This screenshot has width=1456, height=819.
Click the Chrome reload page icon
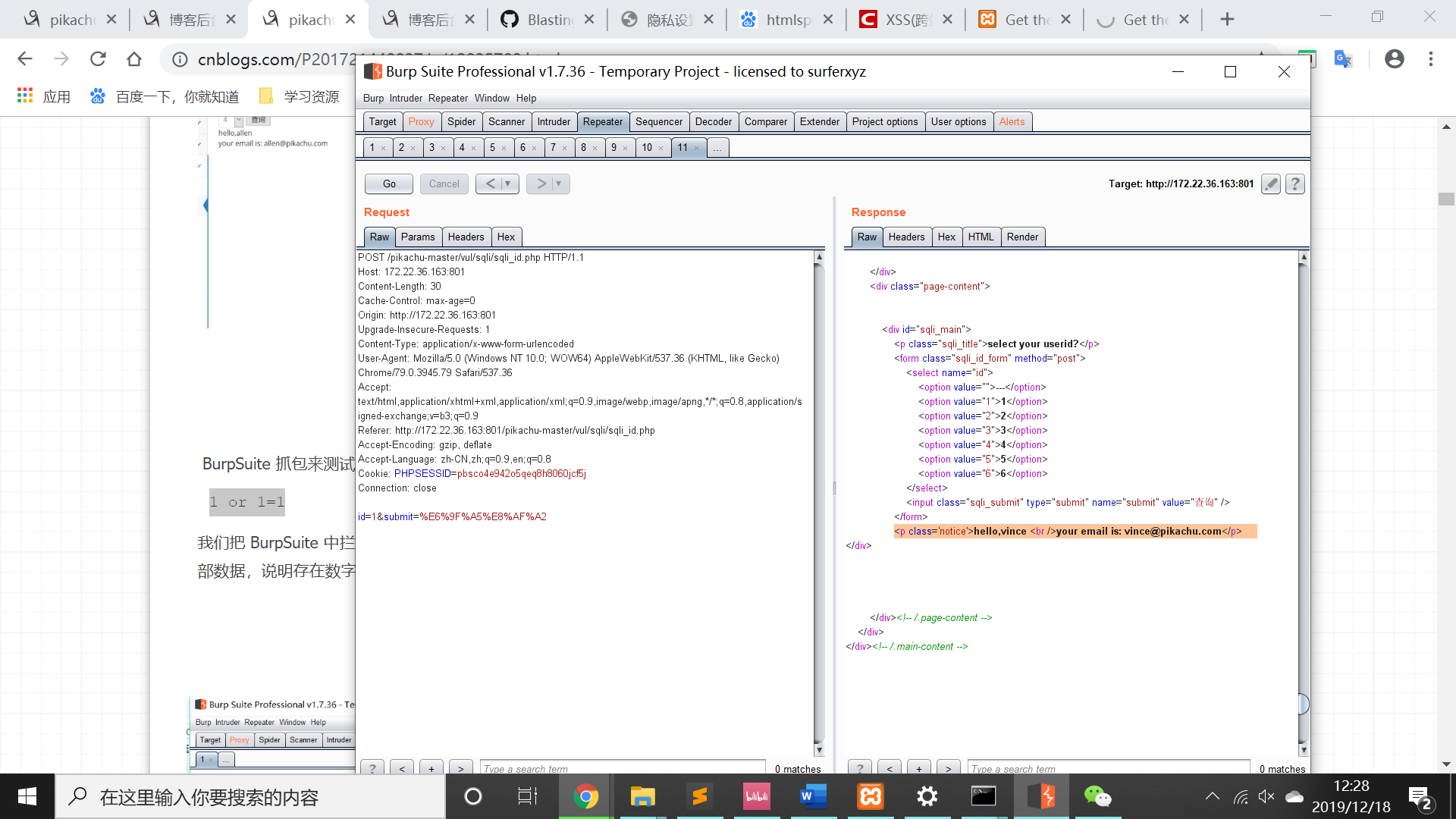coord(98,59)
